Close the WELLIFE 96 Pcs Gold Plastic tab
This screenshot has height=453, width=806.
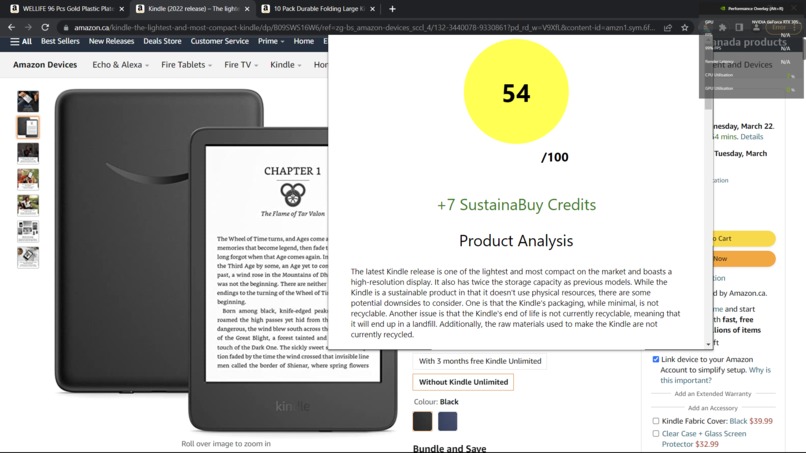pos(121,9)
